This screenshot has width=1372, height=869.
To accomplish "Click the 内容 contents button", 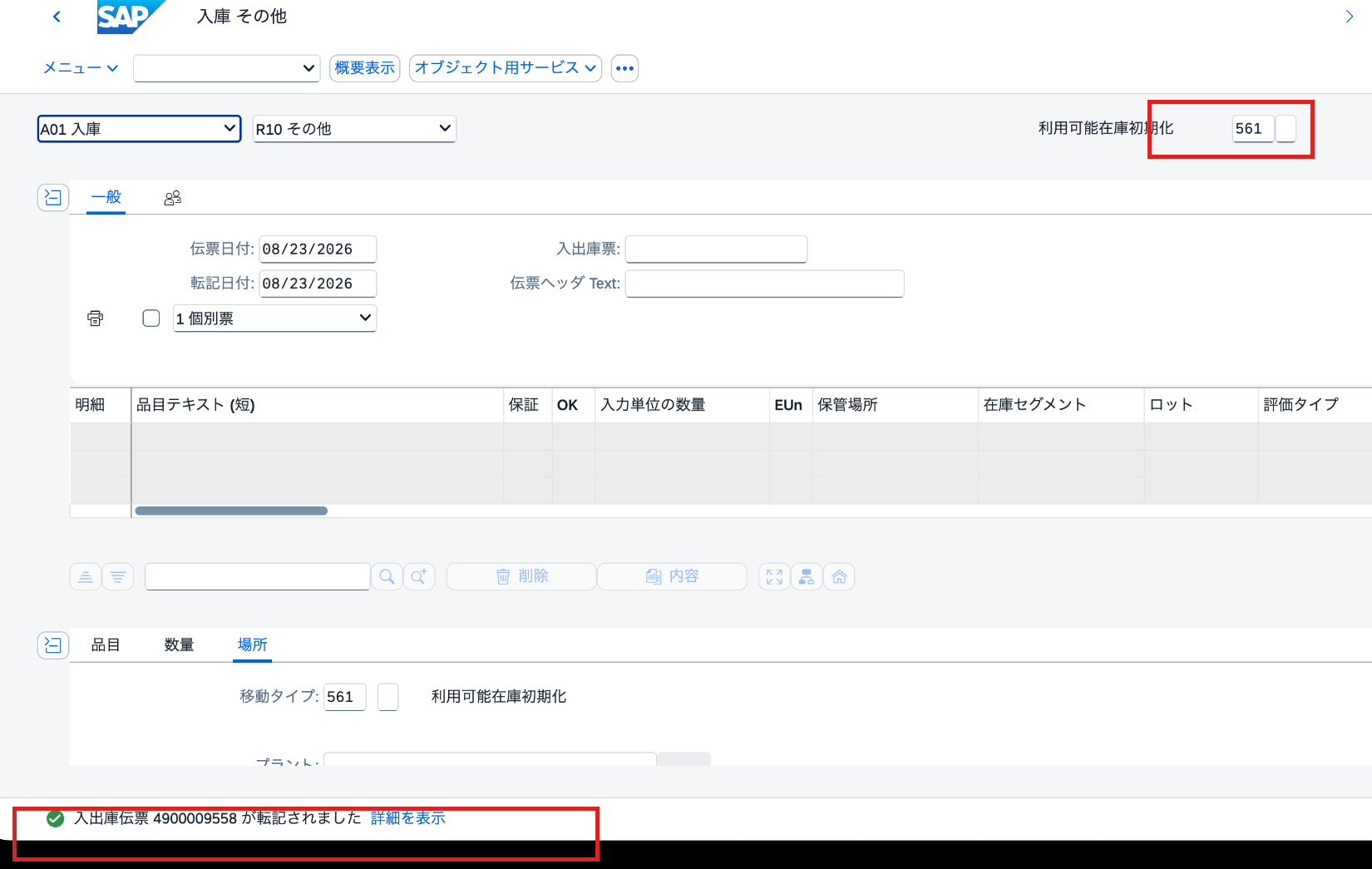I will point(672,576).
